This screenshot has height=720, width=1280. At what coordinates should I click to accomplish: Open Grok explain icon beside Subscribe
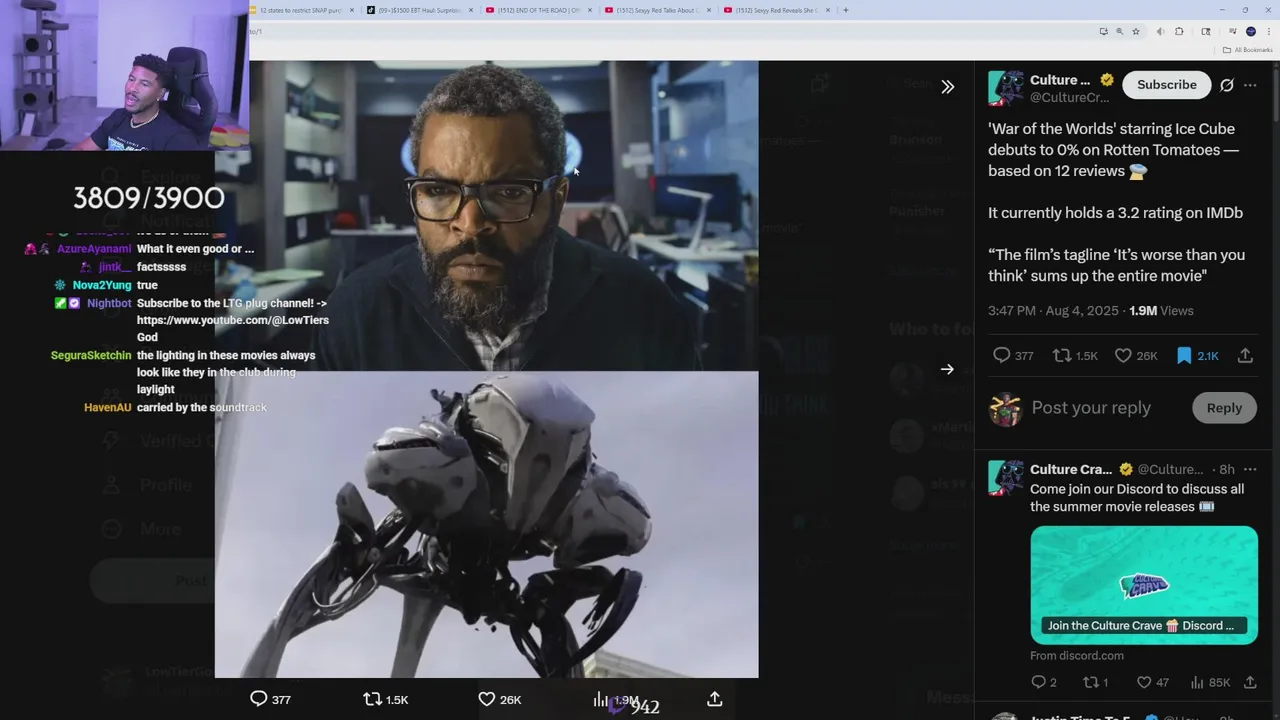1227,85
